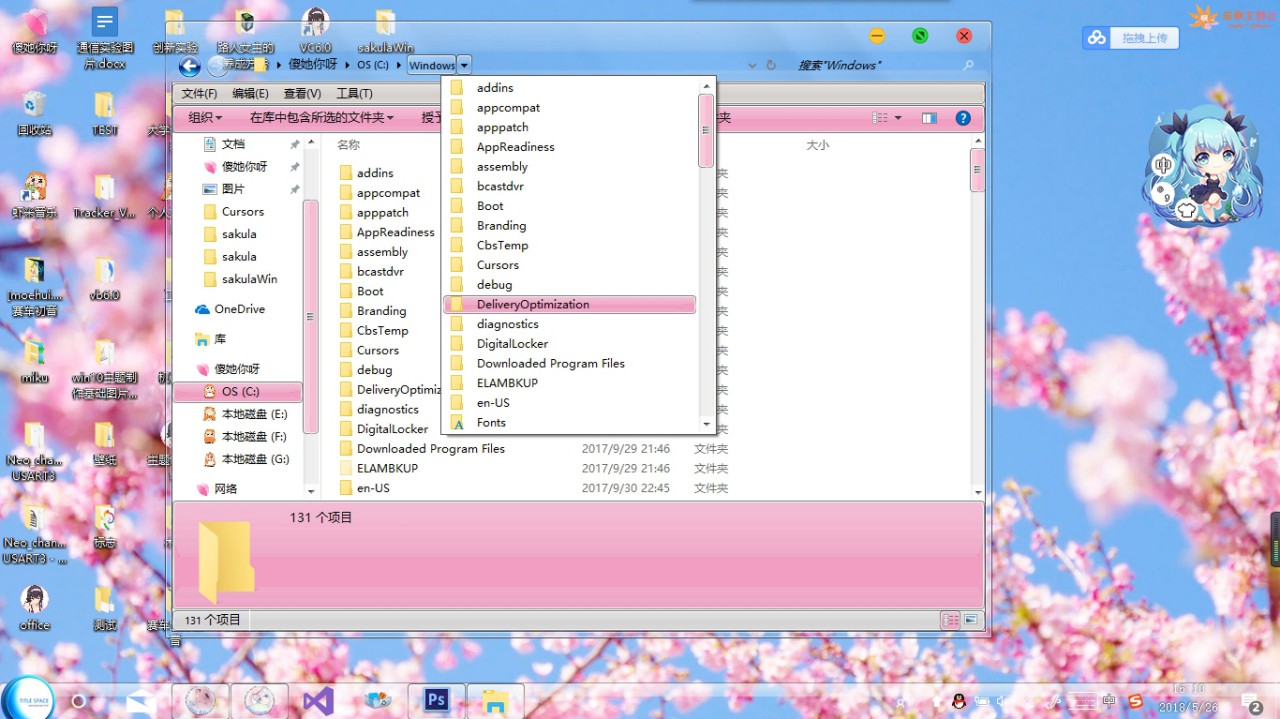The image size is (1280, 719).
Task: Open the office desktop shortcut
Action: (x=35, y=607)
